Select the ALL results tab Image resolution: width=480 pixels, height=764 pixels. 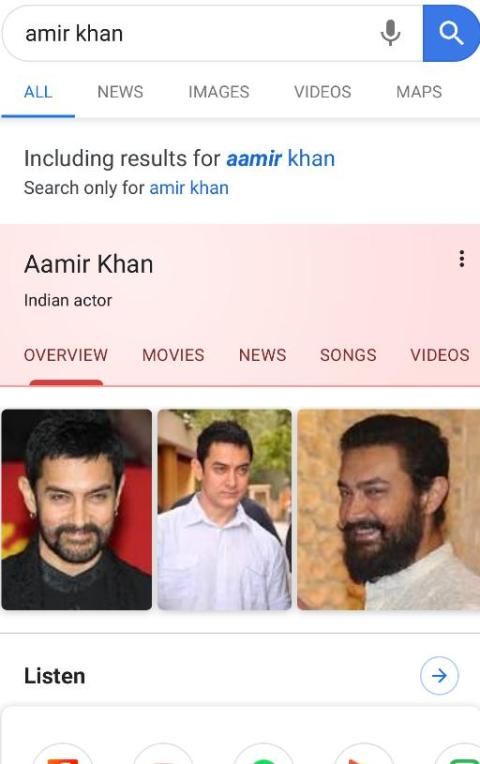pos(38,92)
